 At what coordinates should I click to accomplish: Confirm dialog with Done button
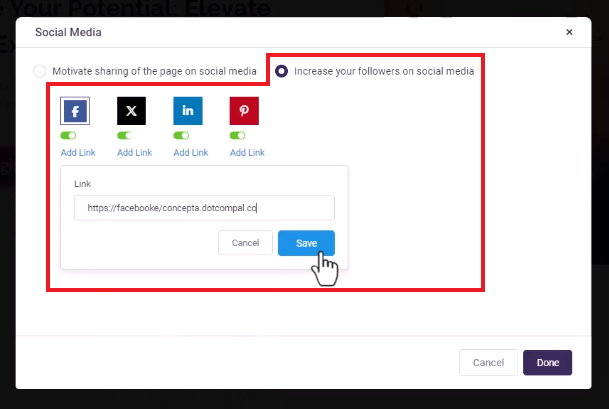(547, 362)
